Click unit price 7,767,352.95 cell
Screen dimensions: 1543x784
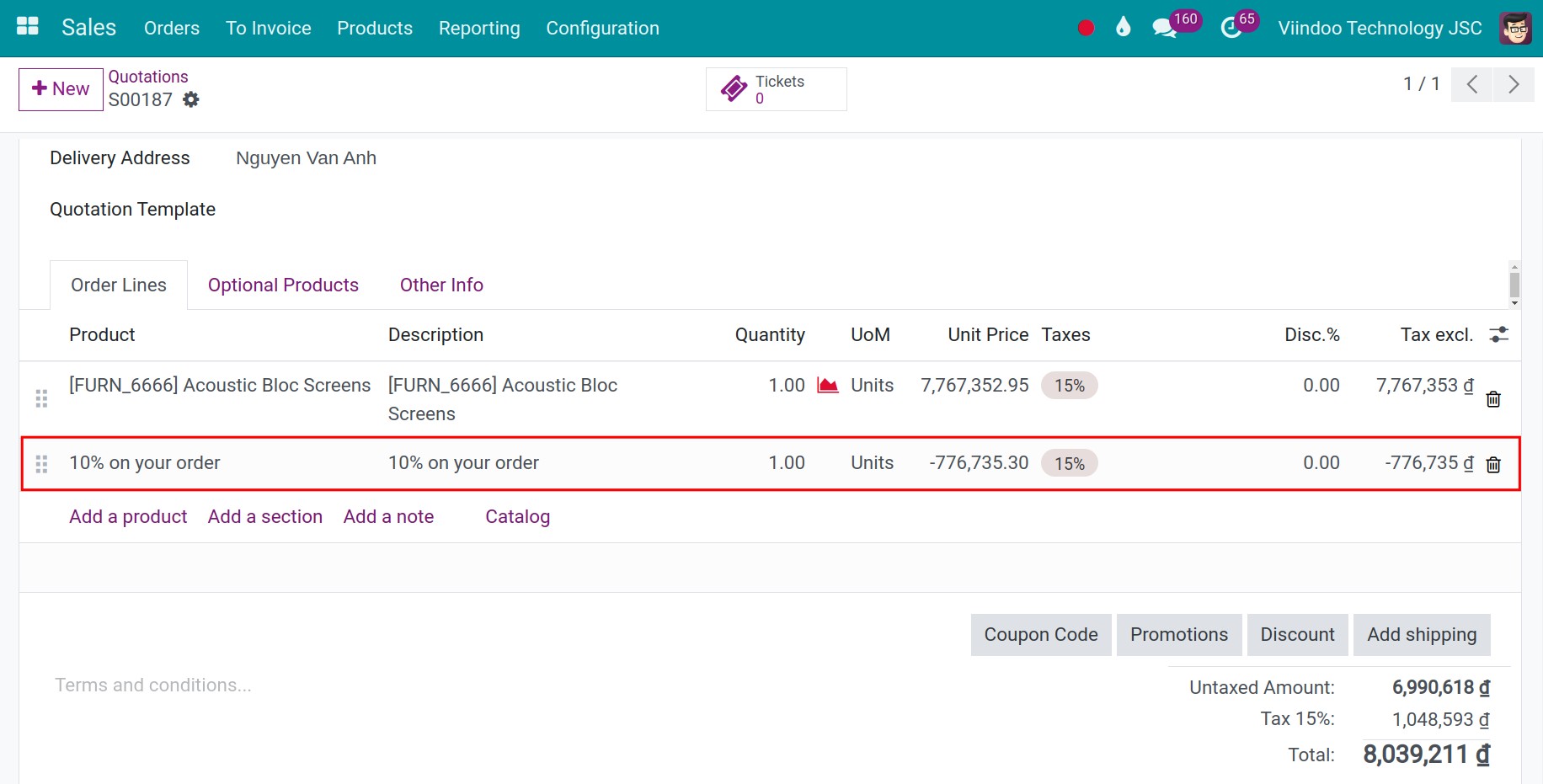(x=974, y=385)
